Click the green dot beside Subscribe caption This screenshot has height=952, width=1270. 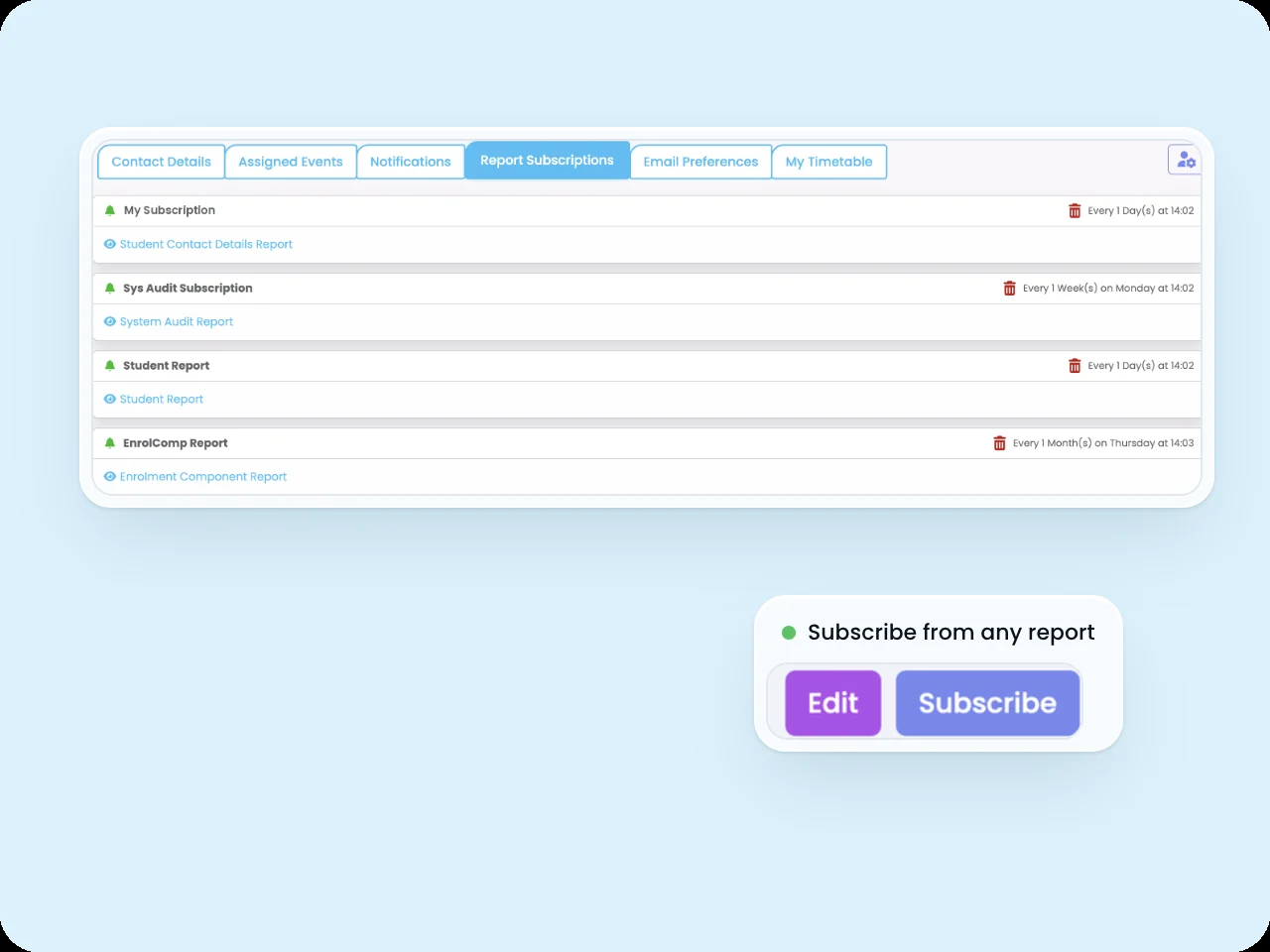789,633
